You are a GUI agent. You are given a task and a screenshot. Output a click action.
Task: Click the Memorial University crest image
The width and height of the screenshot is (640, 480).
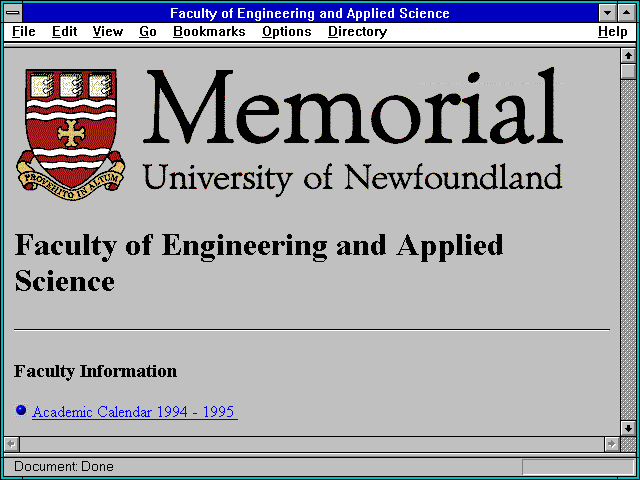[x=71, y=135]
